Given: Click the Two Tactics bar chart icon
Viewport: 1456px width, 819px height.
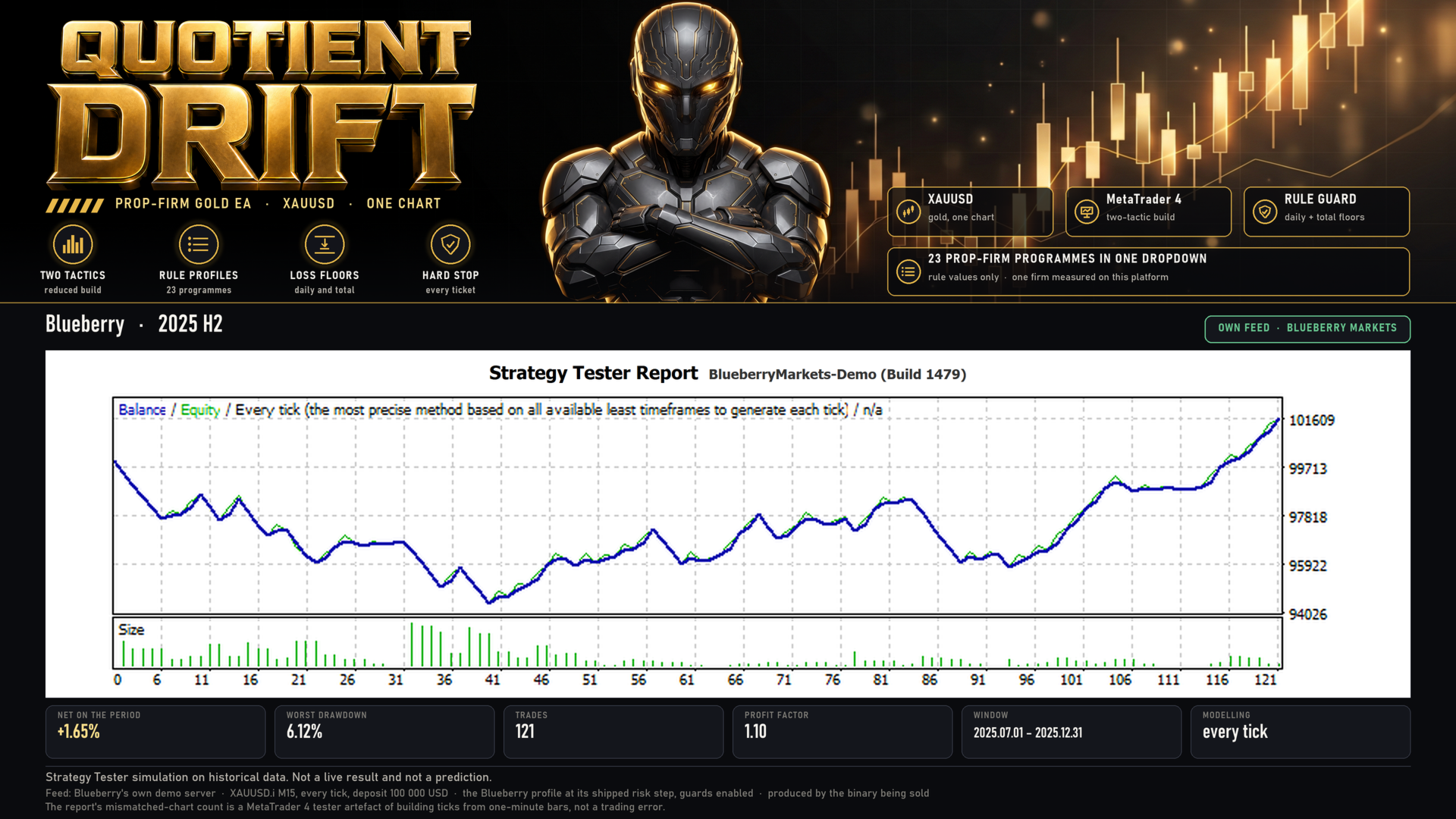Looking at the screenshot, I should (73, 244).
